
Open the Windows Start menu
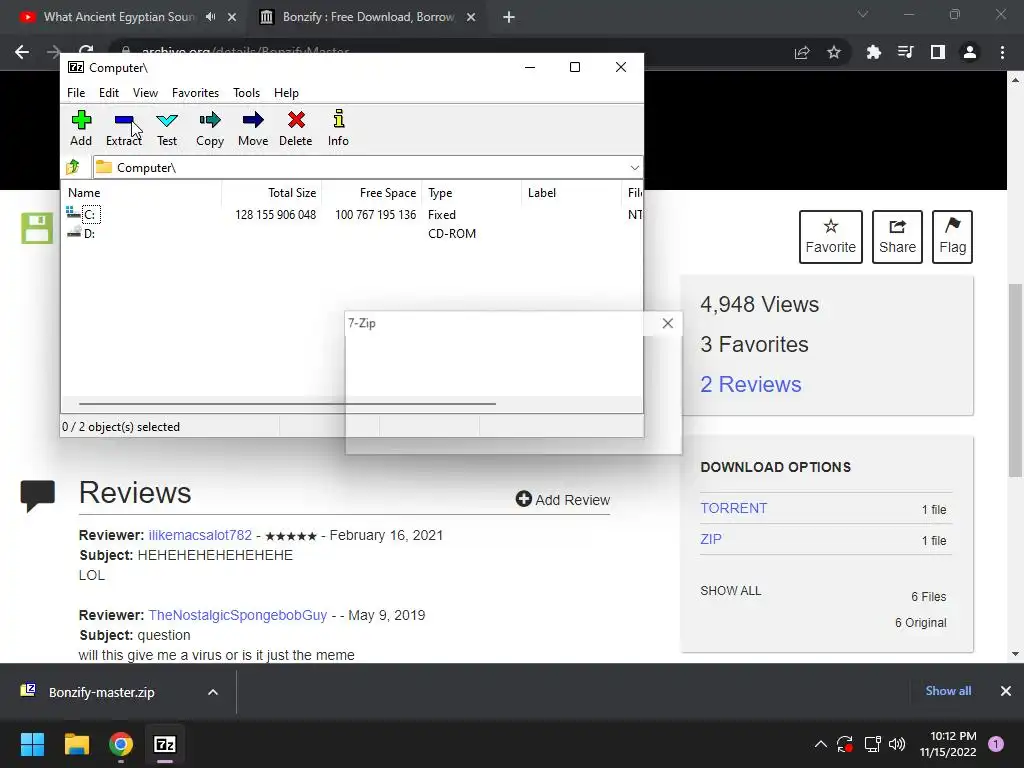32,744
